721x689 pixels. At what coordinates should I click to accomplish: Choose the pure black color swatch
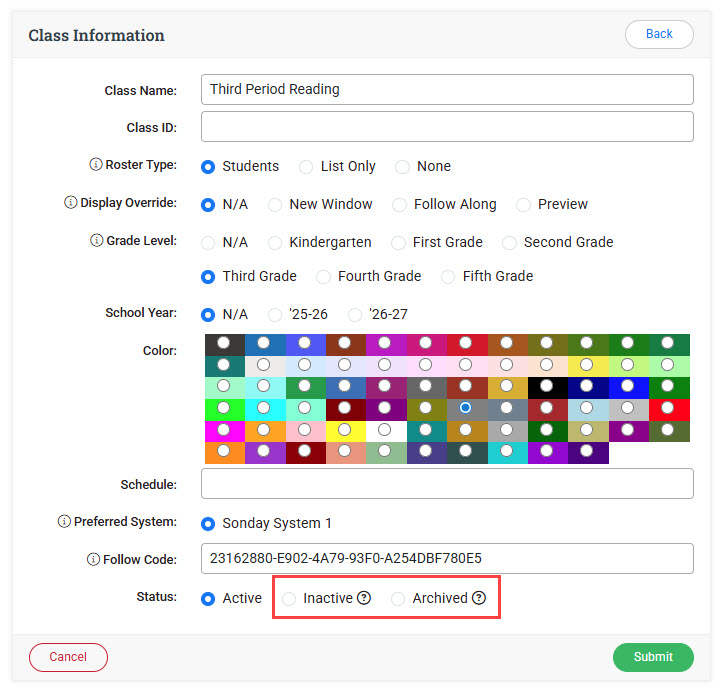[x=547, y=387]
